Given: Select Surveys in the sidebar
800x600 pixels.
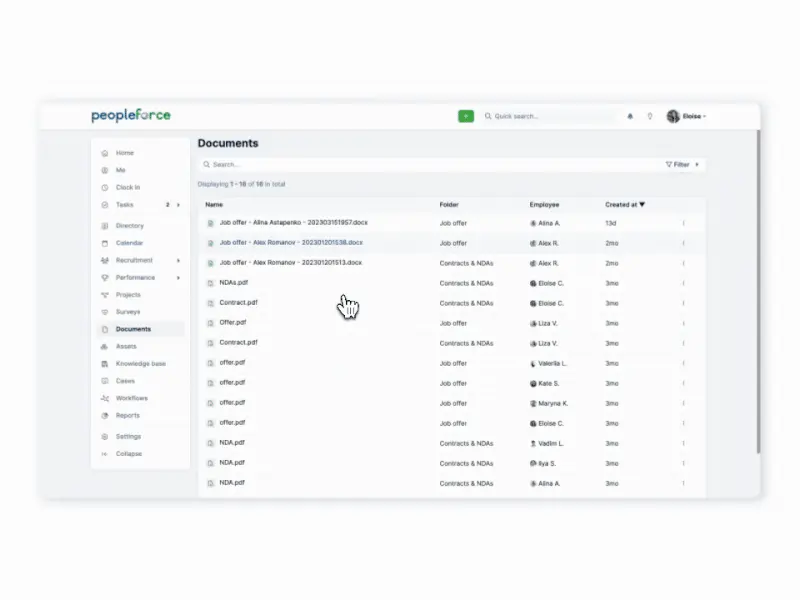Looking at the screenshot, I should click(x=128, y=312).
